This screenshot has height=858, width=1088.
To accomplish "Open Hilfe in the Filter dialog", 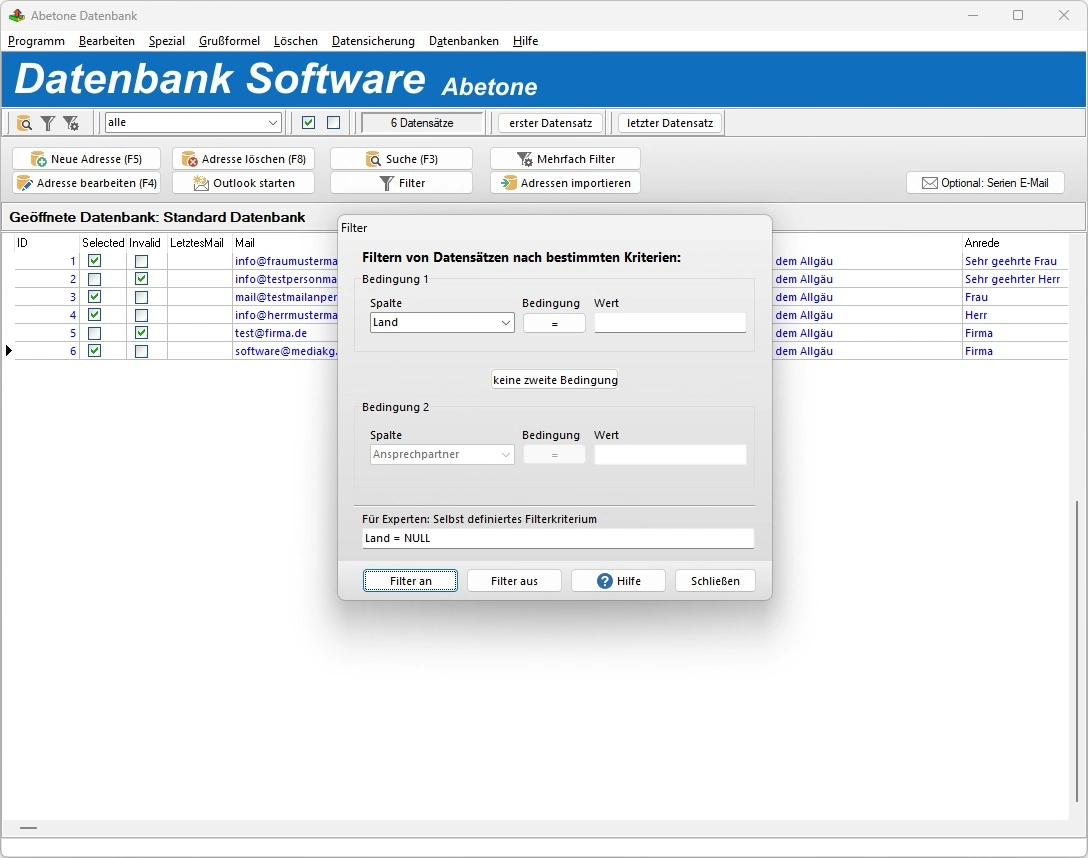I will pyautogui.click(x=618, y=581).
